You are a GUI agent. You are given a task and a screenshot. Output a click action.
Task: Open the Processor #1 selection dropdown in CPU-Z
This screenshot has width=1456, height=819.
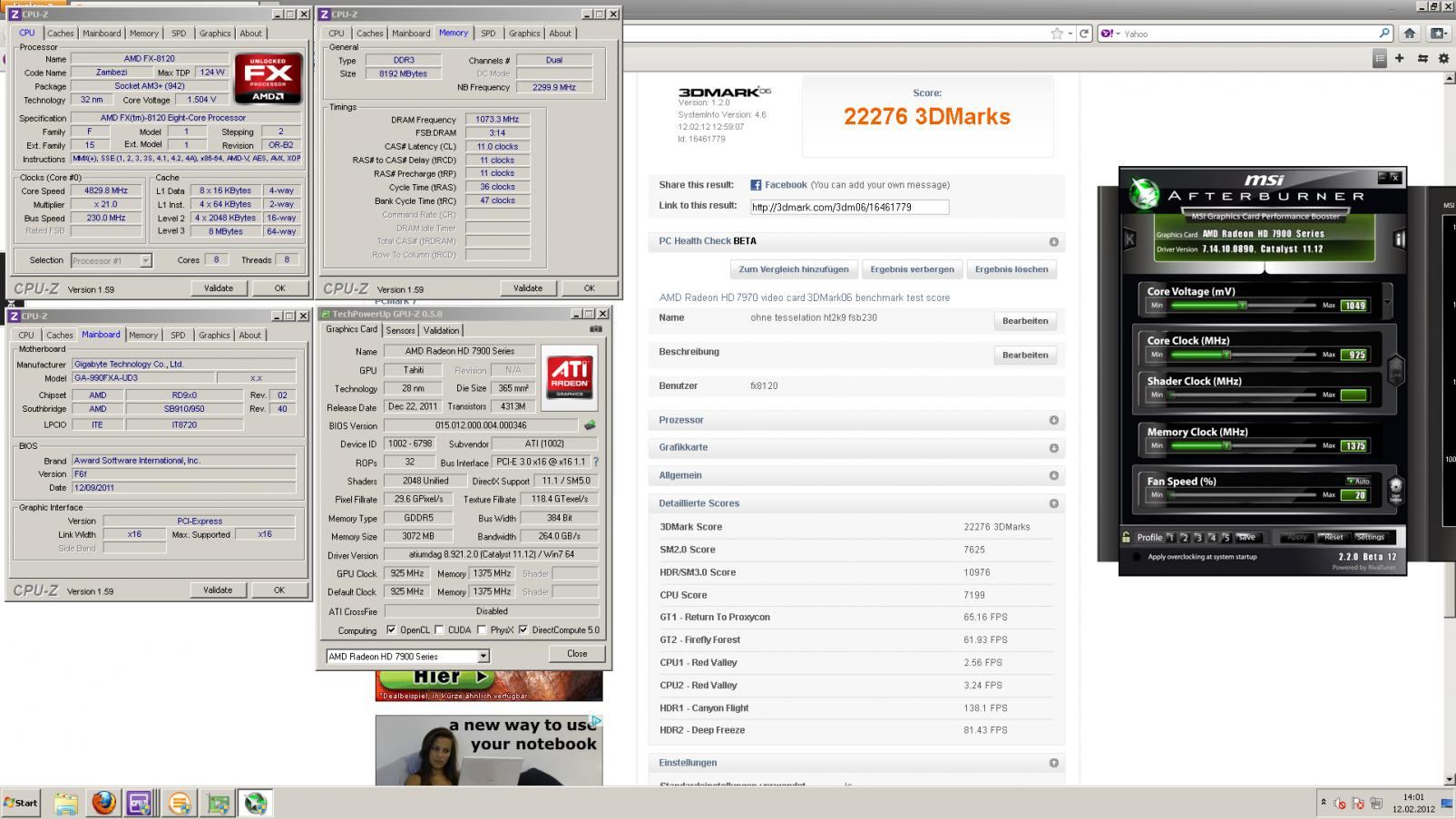click(x=145, y=261)
